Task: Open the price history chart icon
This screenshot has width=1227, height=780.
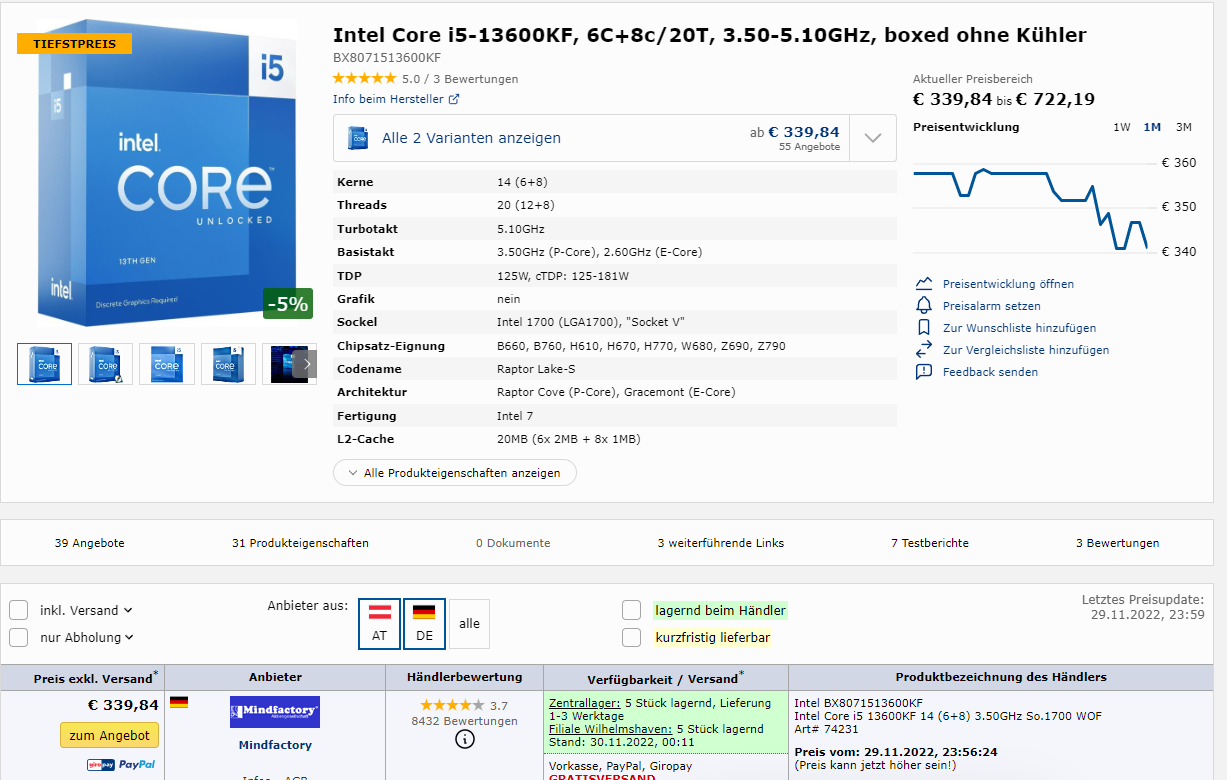Action: click(x=924, y=284)
